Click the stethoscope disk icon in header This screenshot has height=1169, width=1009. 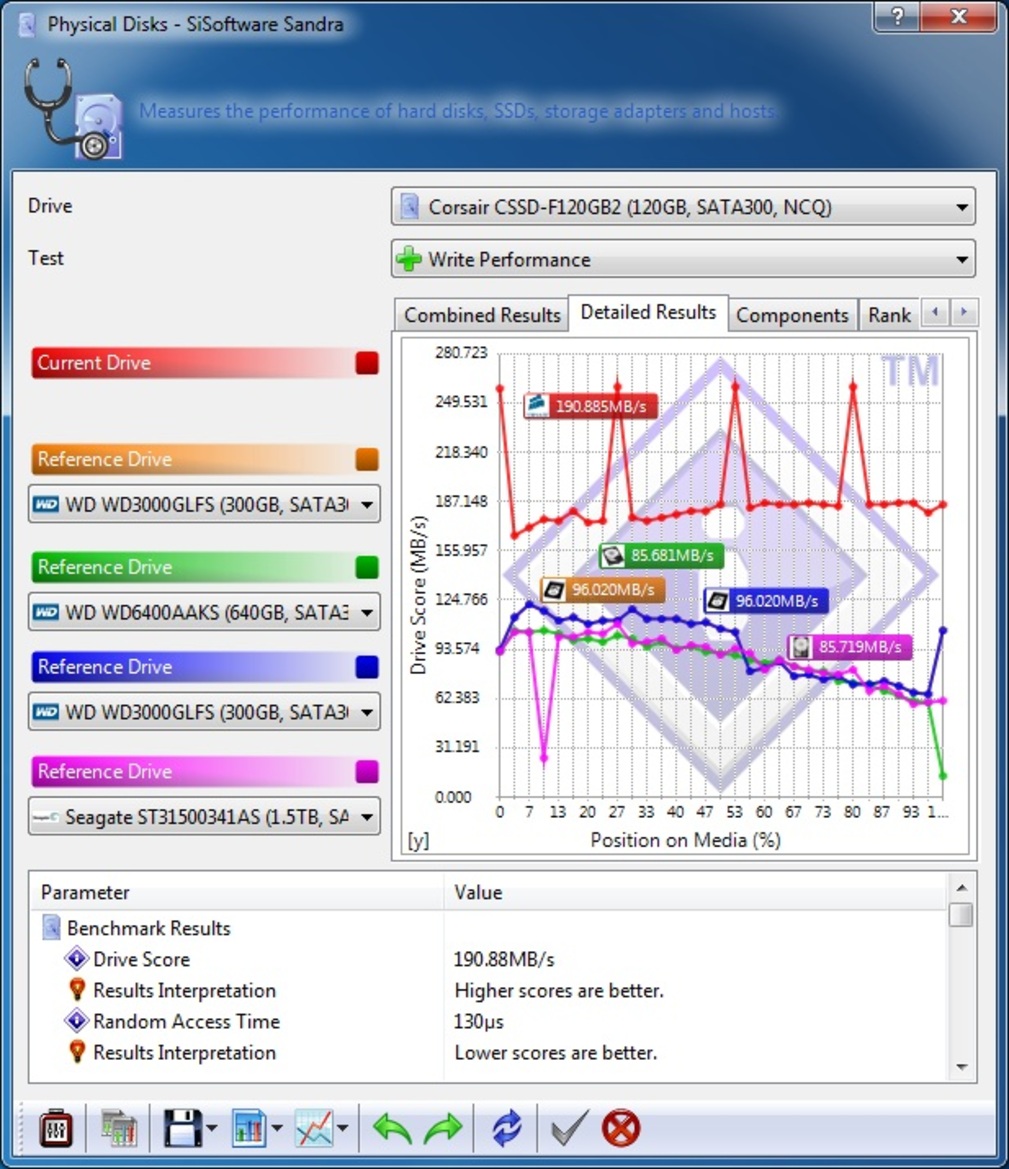[73, 109]
